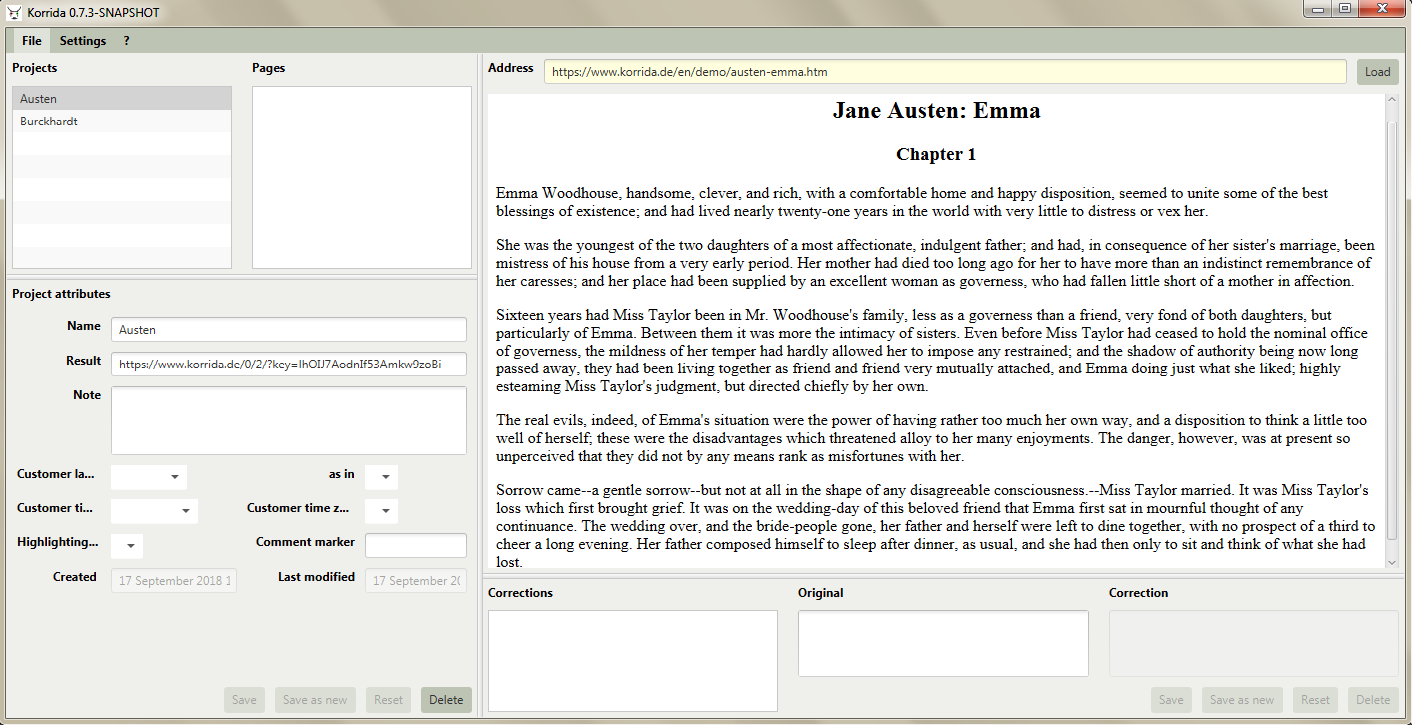Open the 'as in' dropdown

pos(381,477)
